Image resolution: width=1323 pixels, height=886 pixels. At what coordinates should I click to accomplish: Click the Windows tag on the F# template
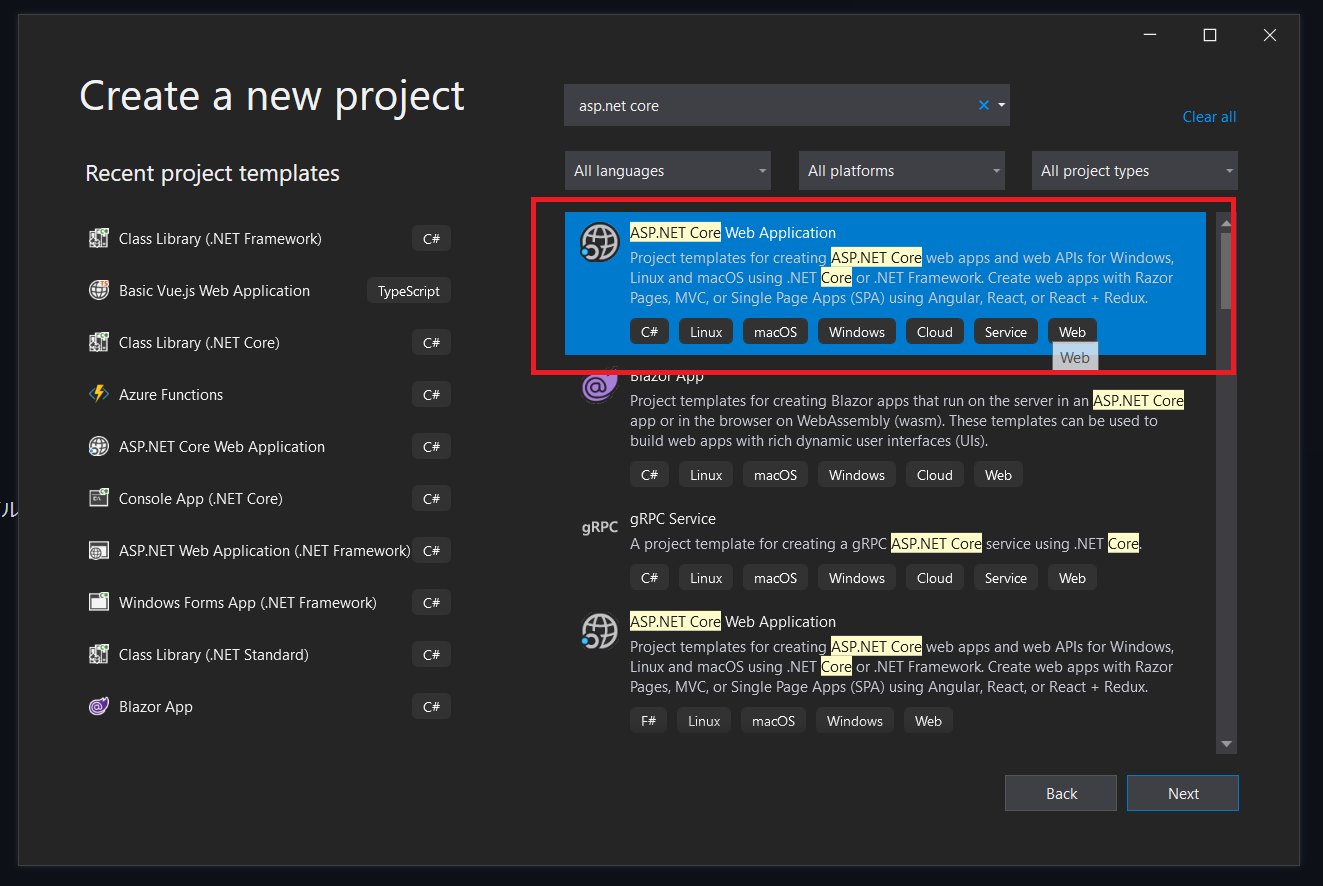855,721
